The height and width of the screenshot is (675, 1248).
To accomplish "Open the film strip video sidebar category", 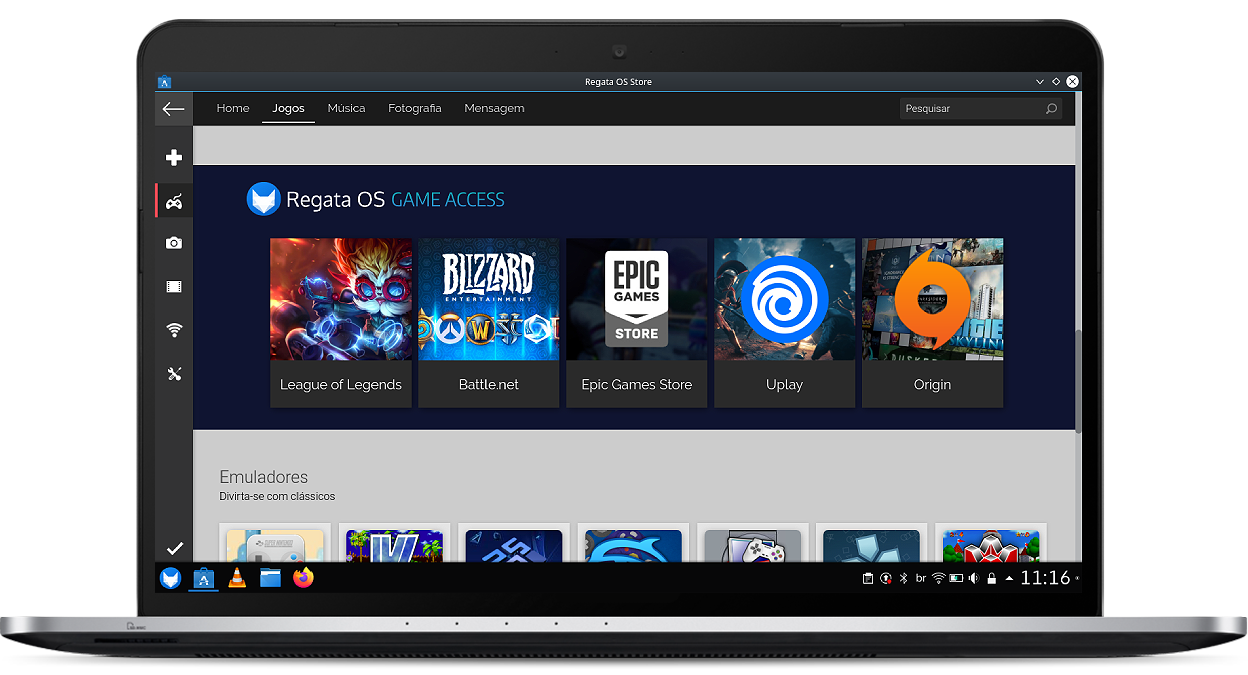I will (174, 287).
